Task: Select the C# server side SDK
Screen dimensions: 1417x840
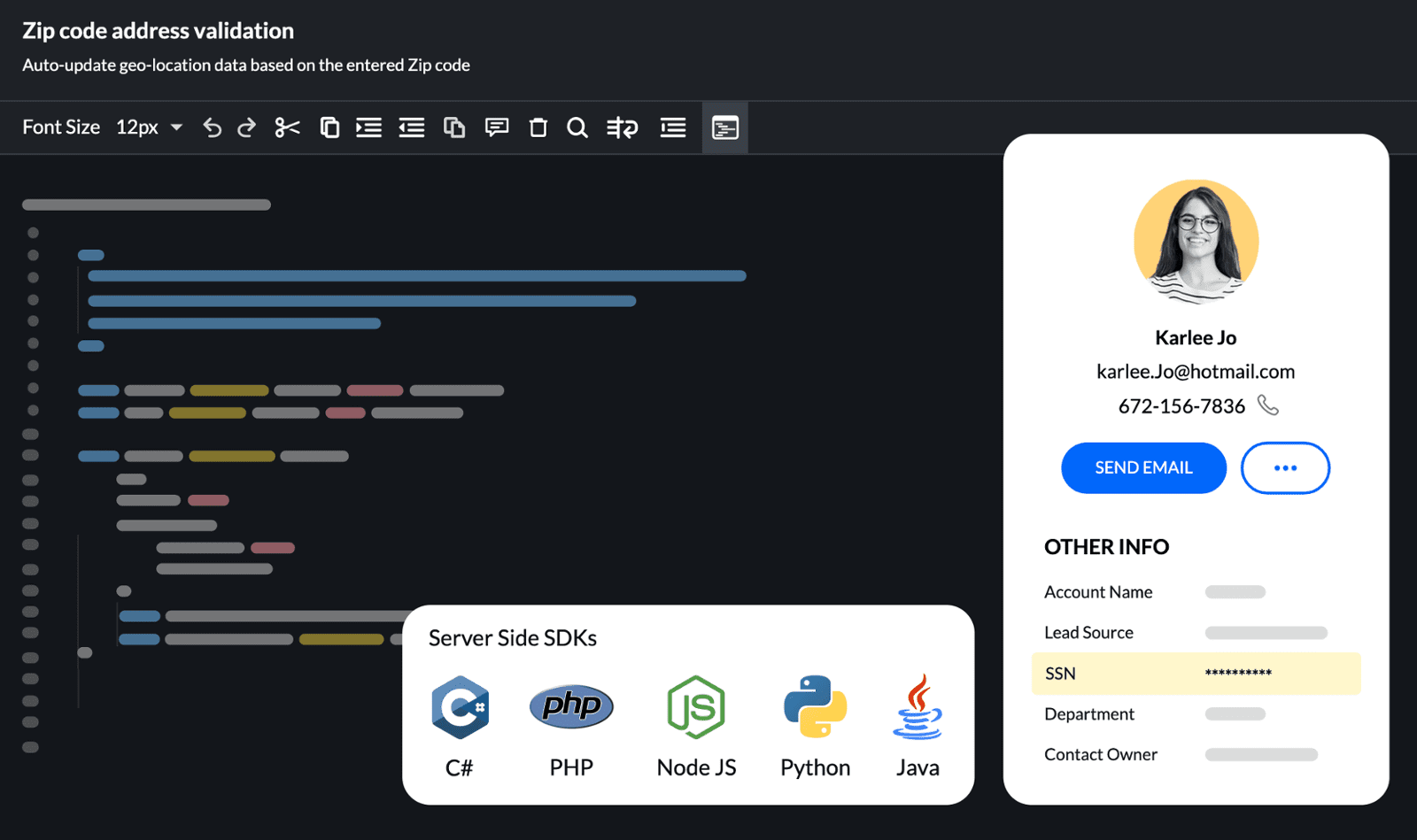Action: 460,706
